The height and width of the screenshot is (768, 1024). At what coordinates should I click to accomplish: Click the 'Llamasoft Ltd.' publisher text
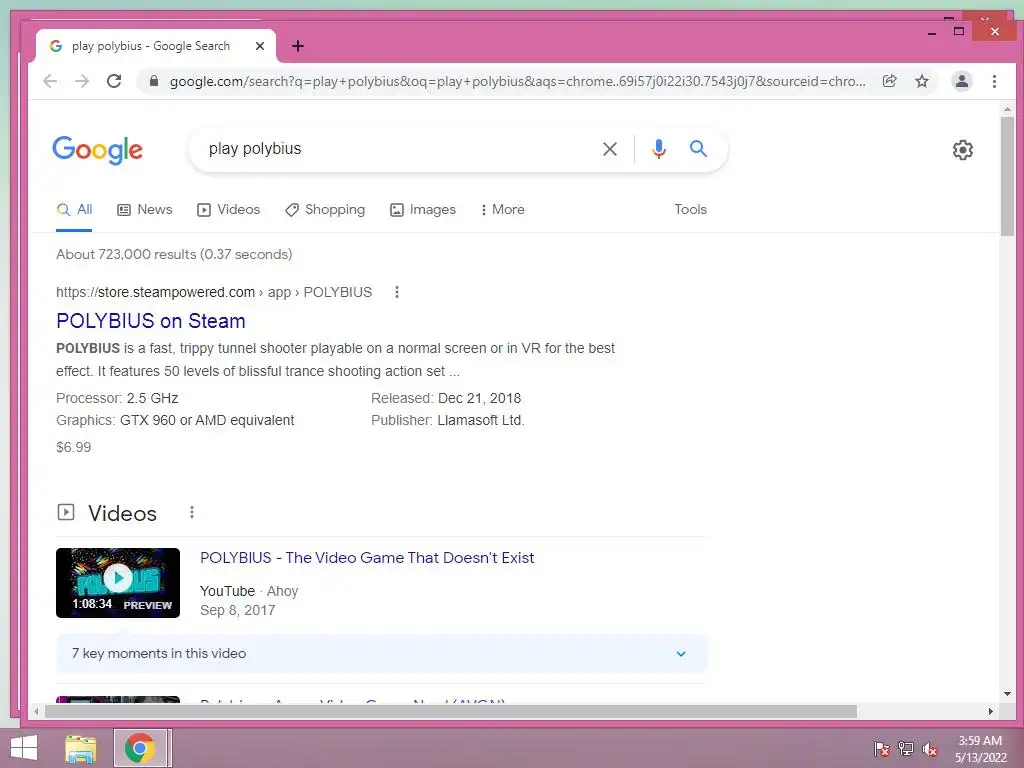pos(481,421)
